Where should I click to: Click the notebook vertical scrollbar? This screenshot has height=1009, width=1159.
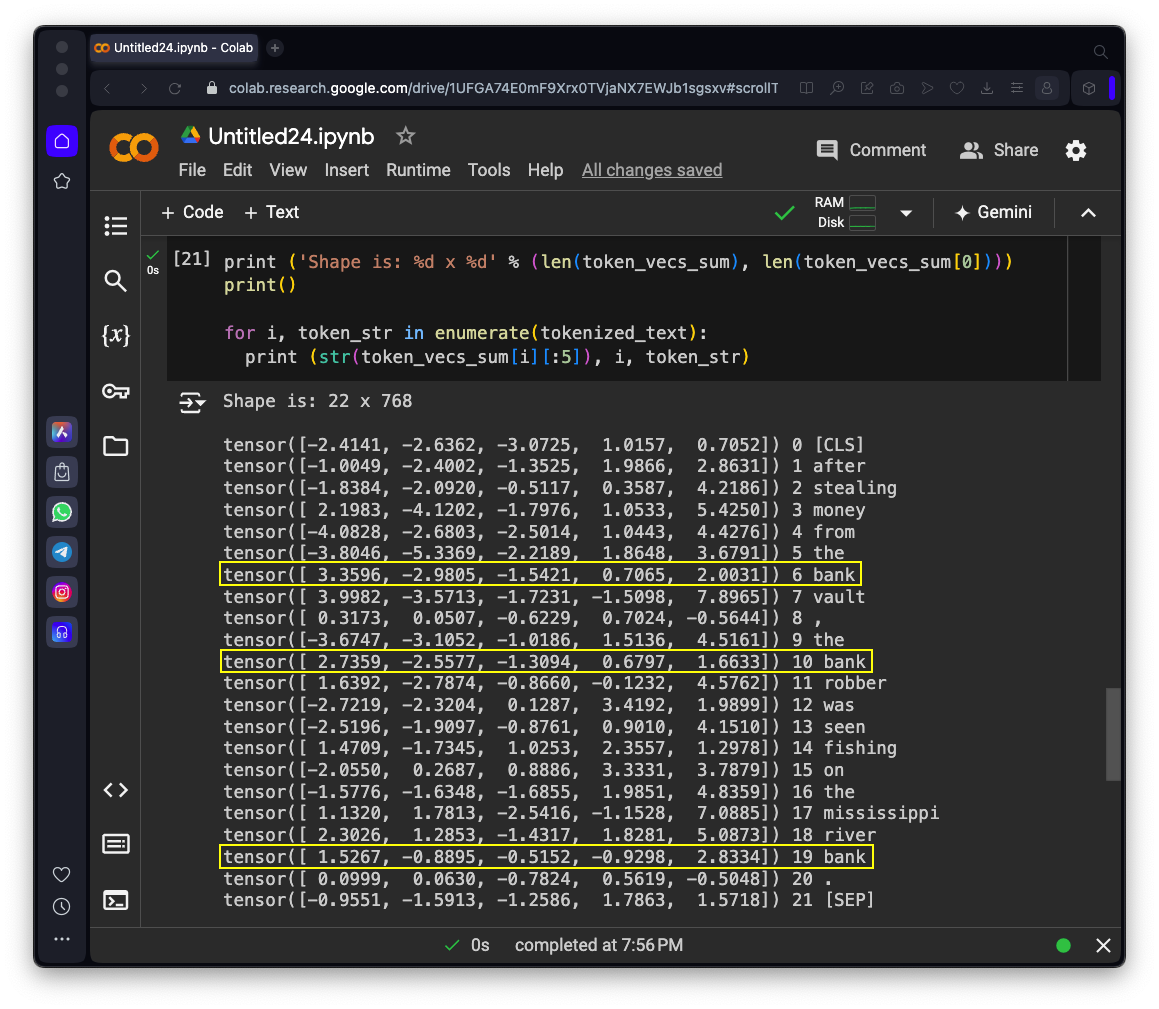tap(1113, 733)
